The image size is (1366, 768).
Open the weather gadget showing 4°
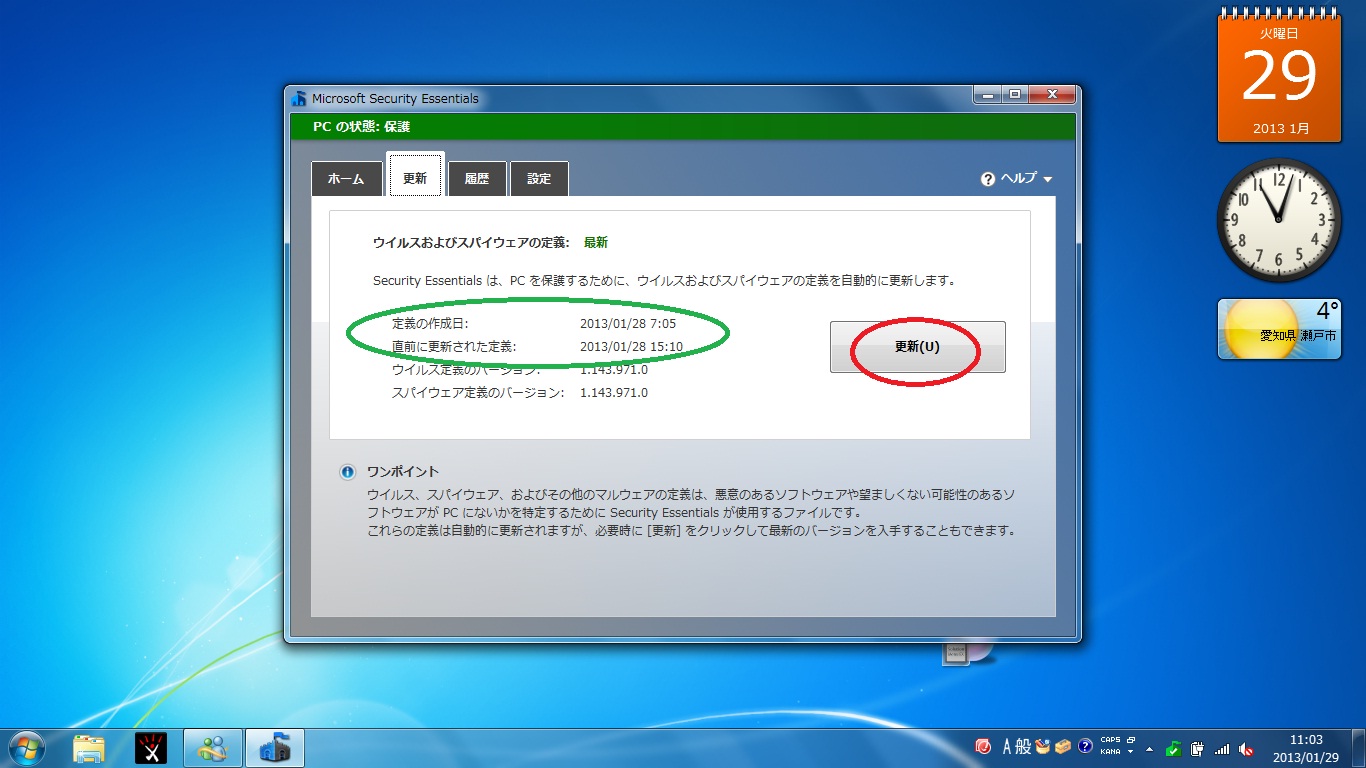[x=1279, y=328]
